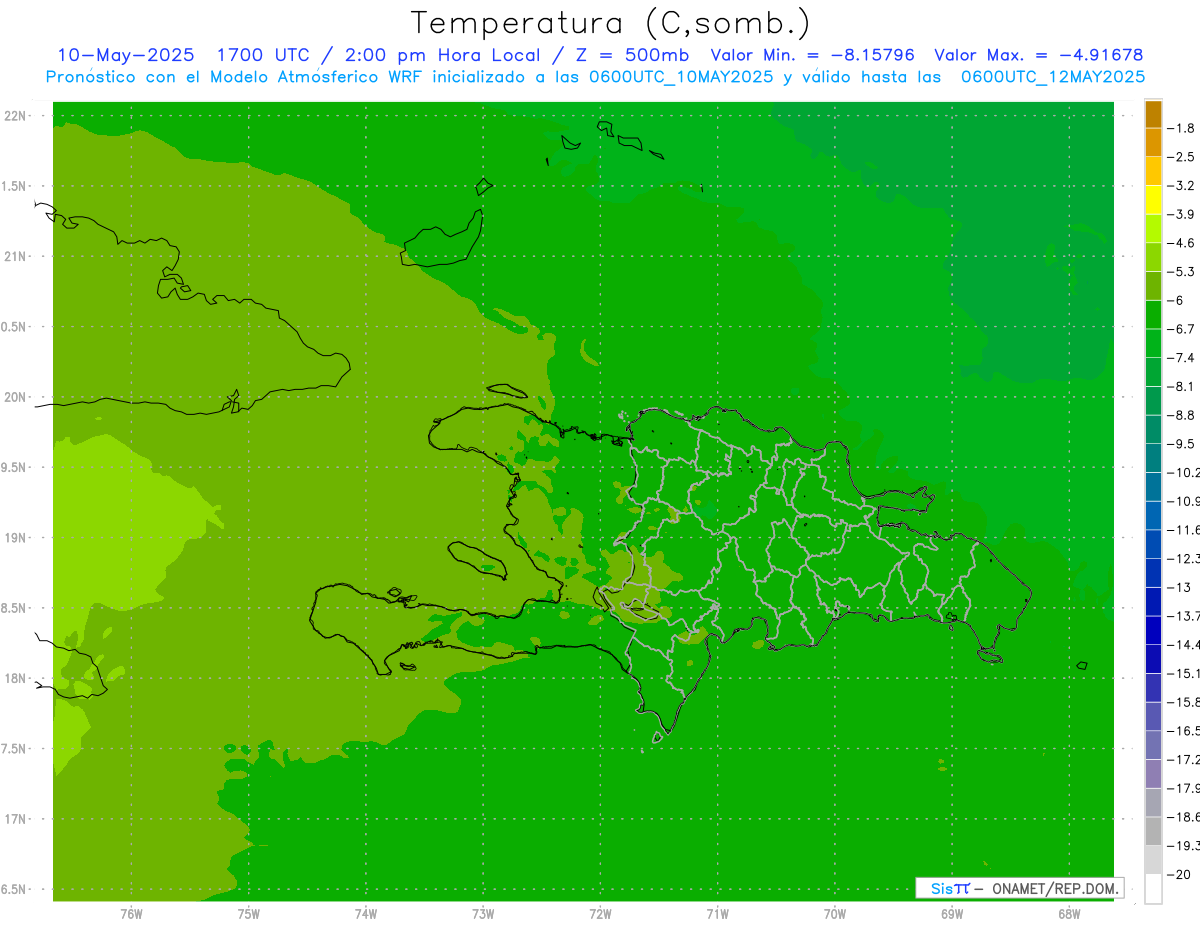Click the "73W" longitude label
The width and height of the screenshot is (1200, 927).
point(483,914)
